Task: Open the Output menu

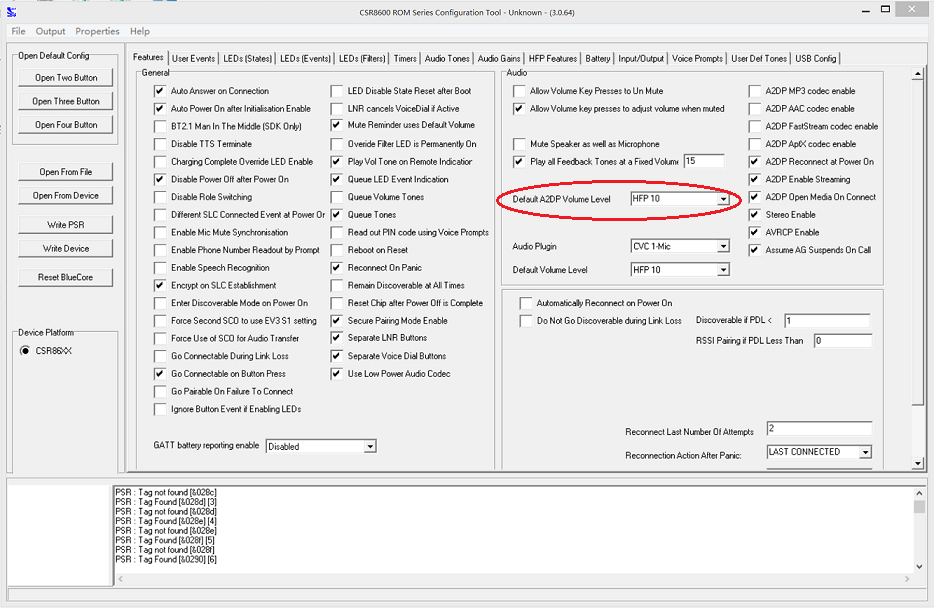Action: [51, 31]
